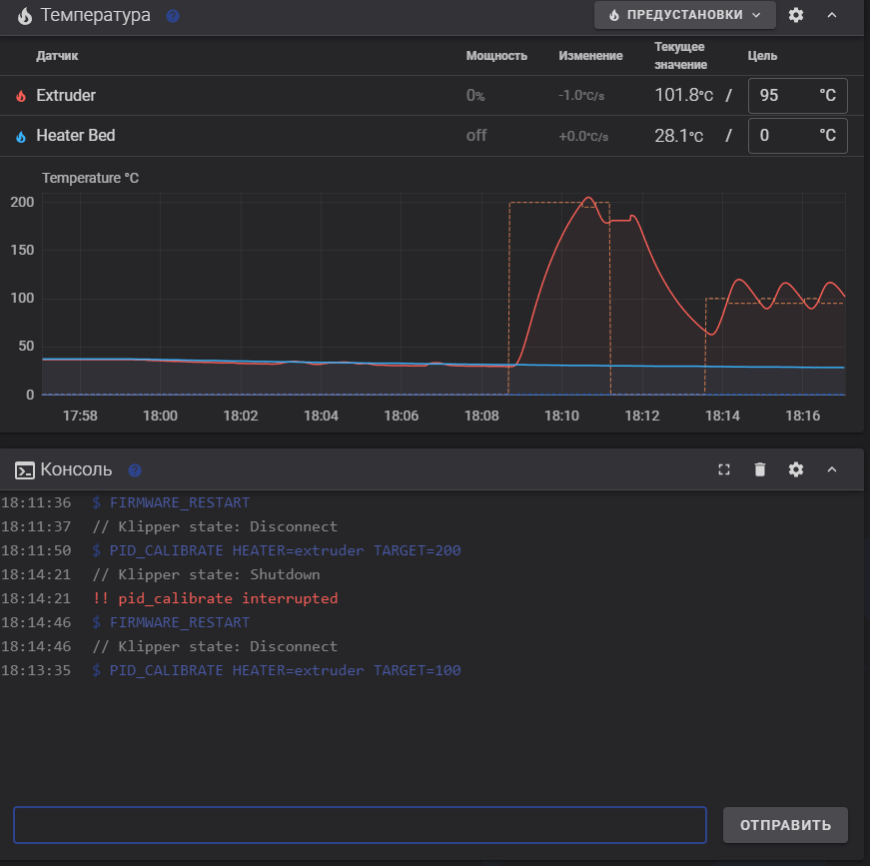870x866 pixels.
Task: Open the Консоль help question mark
Action: [x=134, y=470]
